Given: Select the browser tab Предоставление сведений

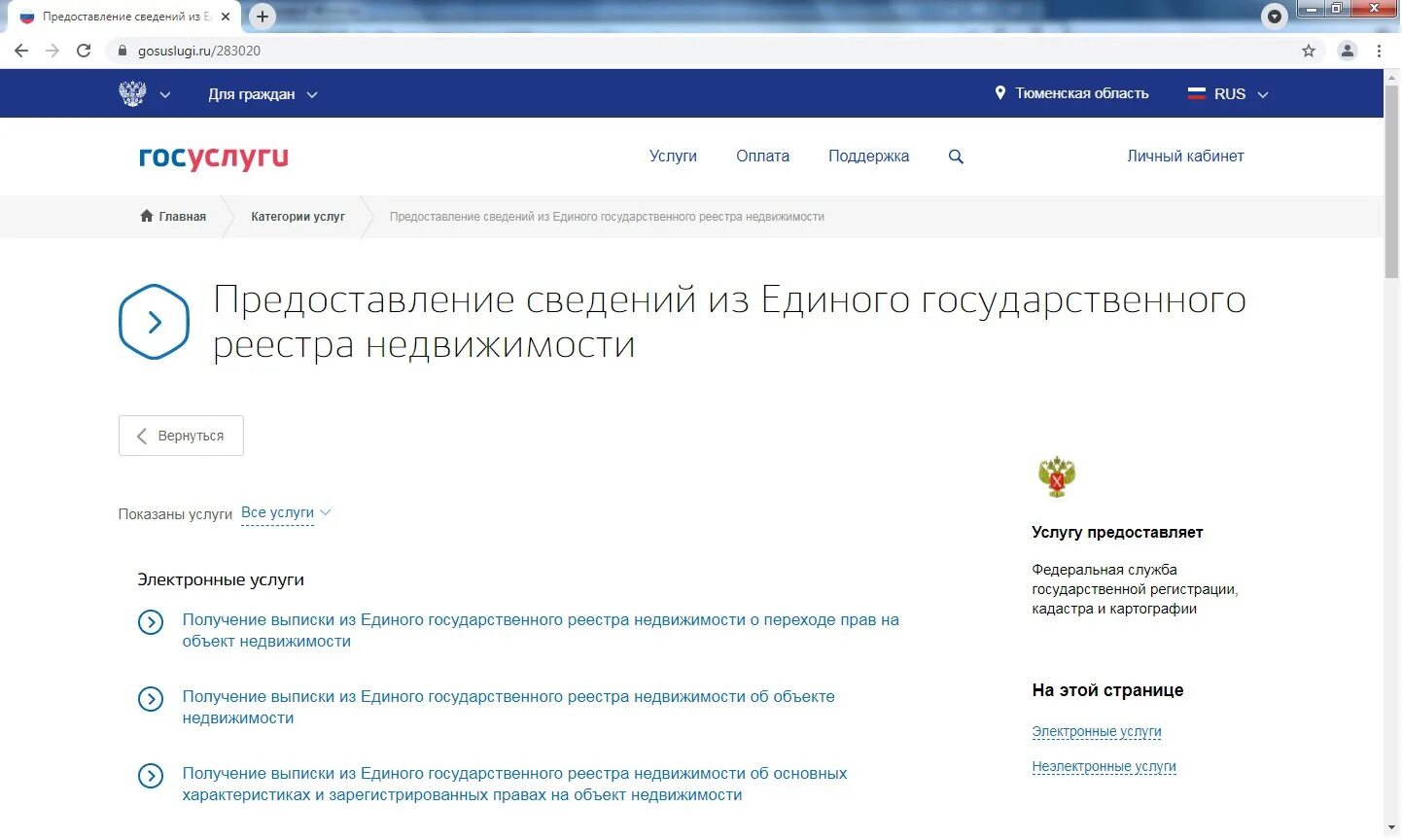Looking at the screenshot, I should (x=124, y=17).
